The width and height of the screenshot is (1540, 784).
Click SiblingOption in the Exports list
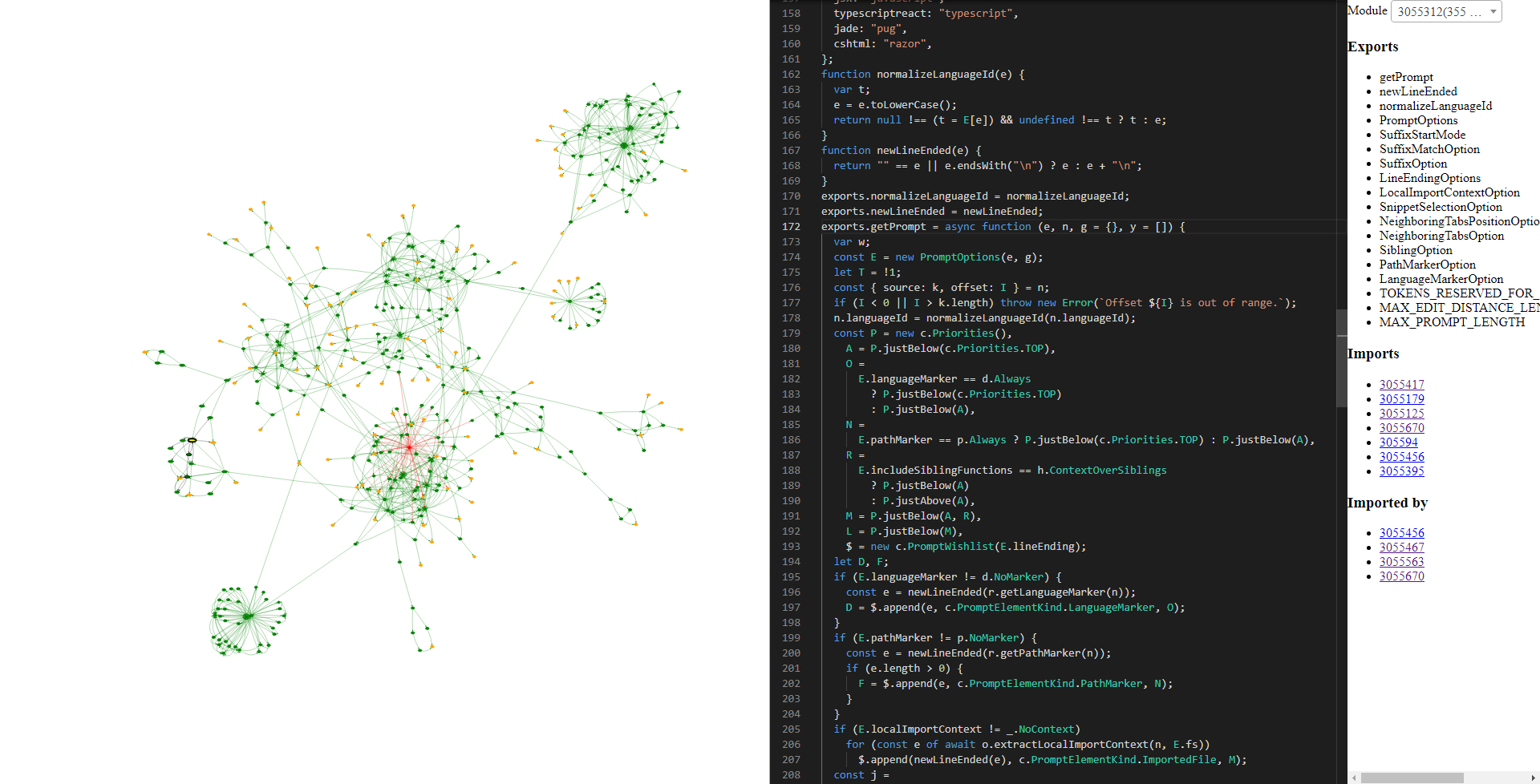click(x=1416, y=250)
